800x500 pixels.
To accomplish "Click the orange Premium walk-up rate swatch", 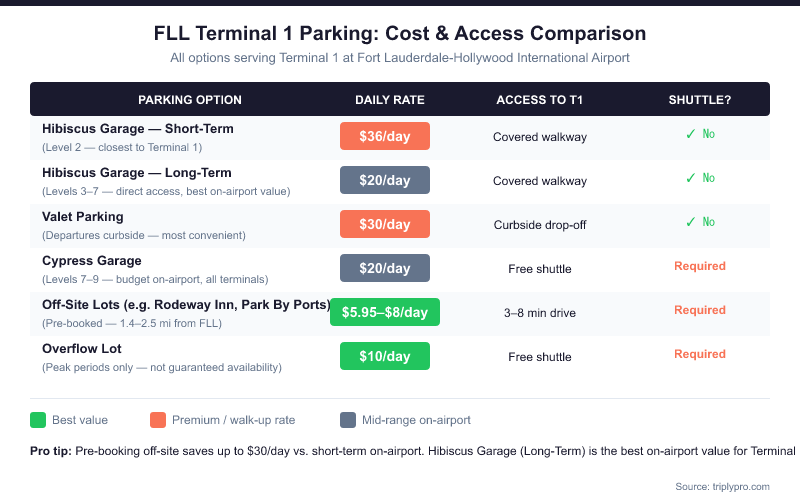I will pos(157,420).
